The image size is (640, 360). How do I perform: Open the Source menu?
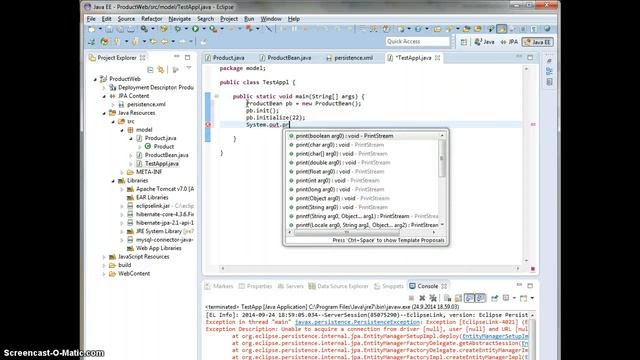click(126, 19)
